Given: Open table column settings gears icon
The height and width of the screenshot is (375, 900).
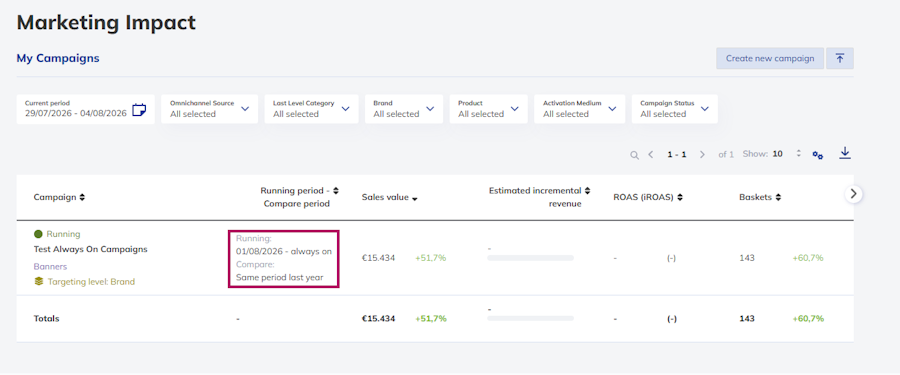Looking at the screenshot, I should (x=818, y=155).
